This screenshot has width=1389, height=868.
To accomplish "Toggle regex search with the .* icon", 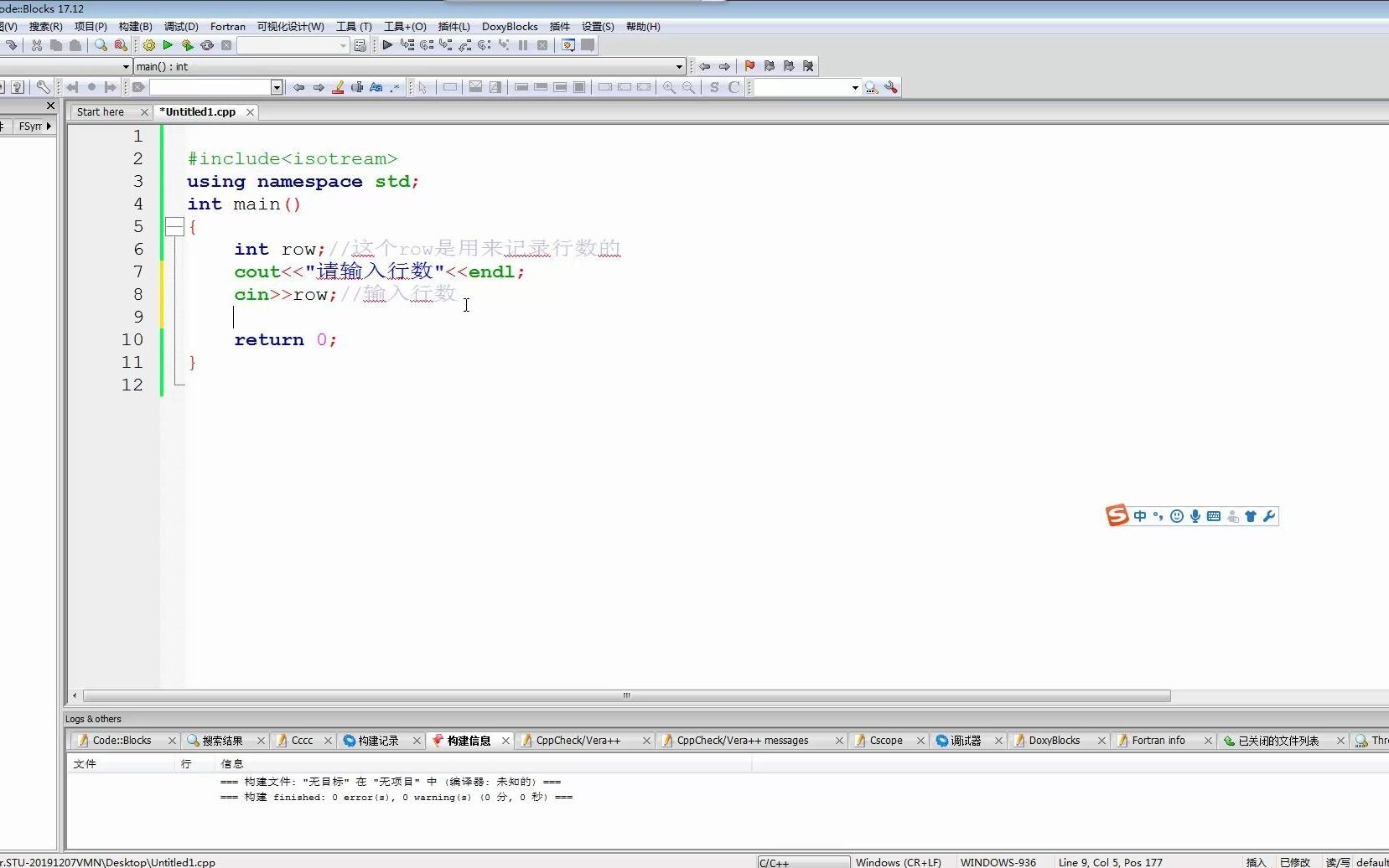I will click(x=395, y=87).
